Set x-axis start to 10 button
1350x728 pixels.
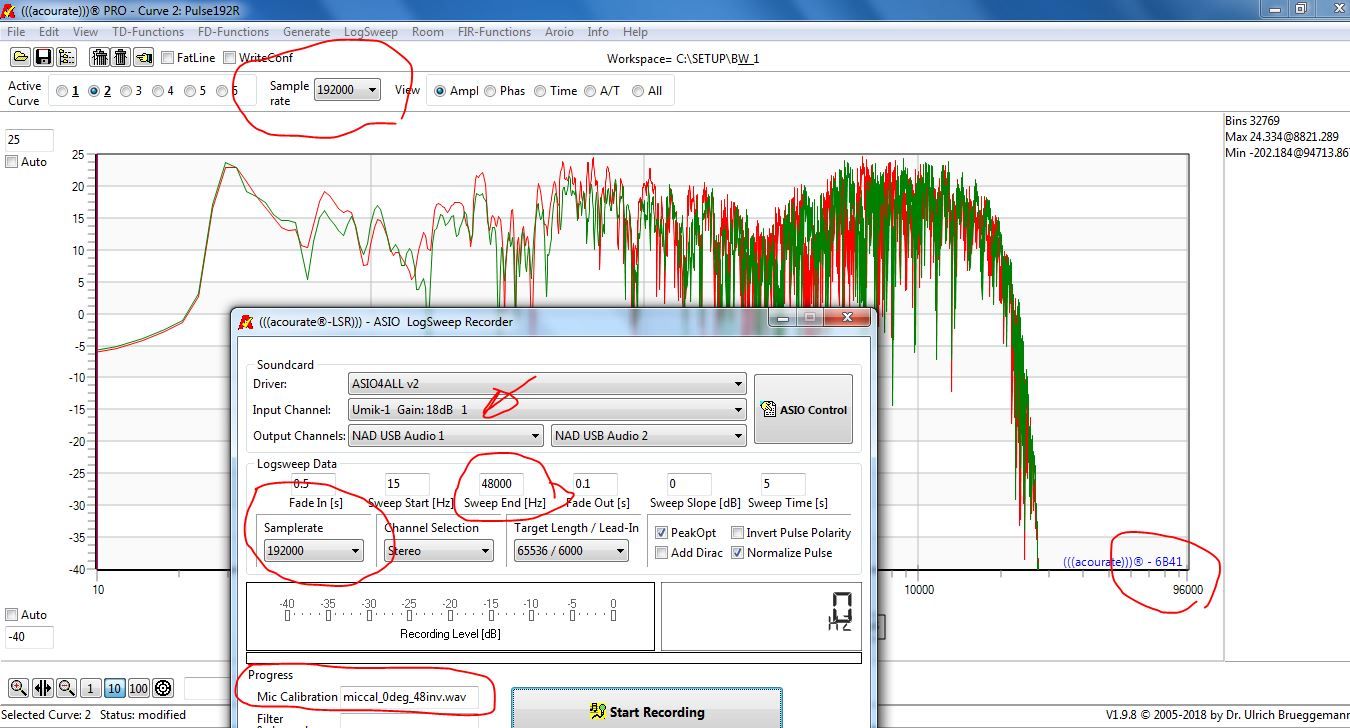click(x=114, y=688)
